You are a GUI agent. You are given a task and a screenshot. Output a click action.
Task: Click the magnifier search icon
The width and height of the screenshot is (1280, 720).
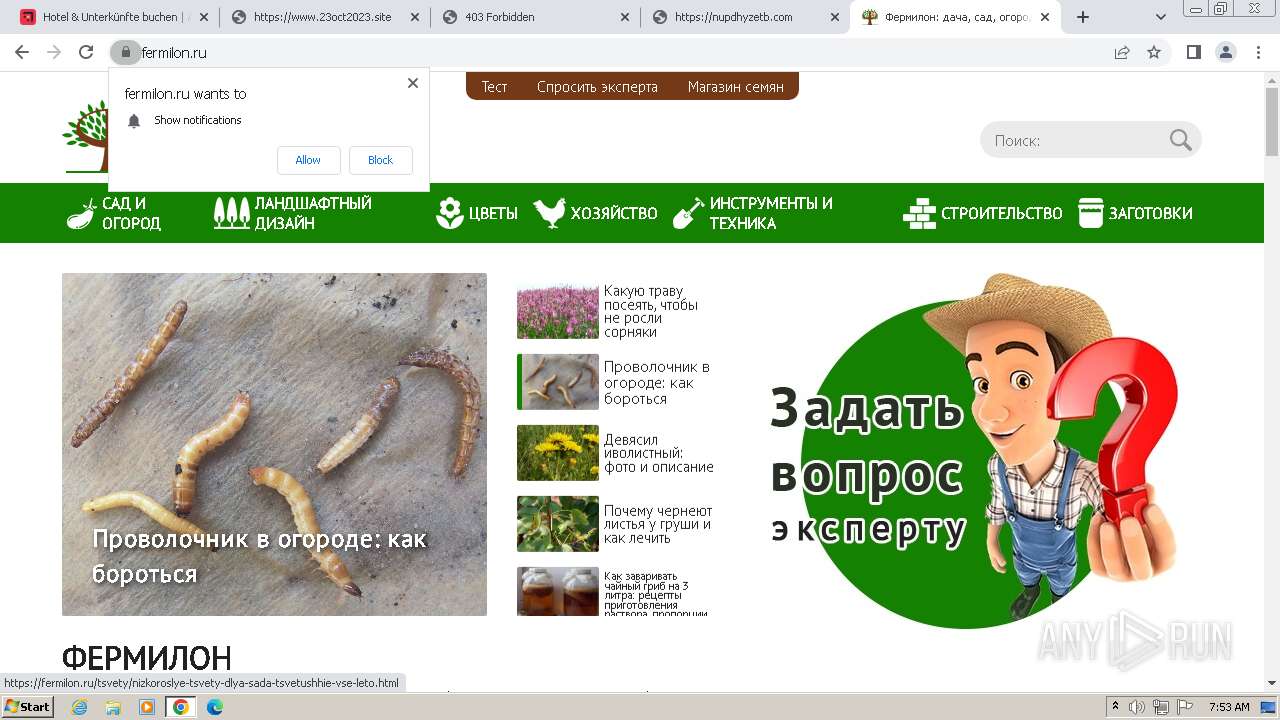[1181, 140]
